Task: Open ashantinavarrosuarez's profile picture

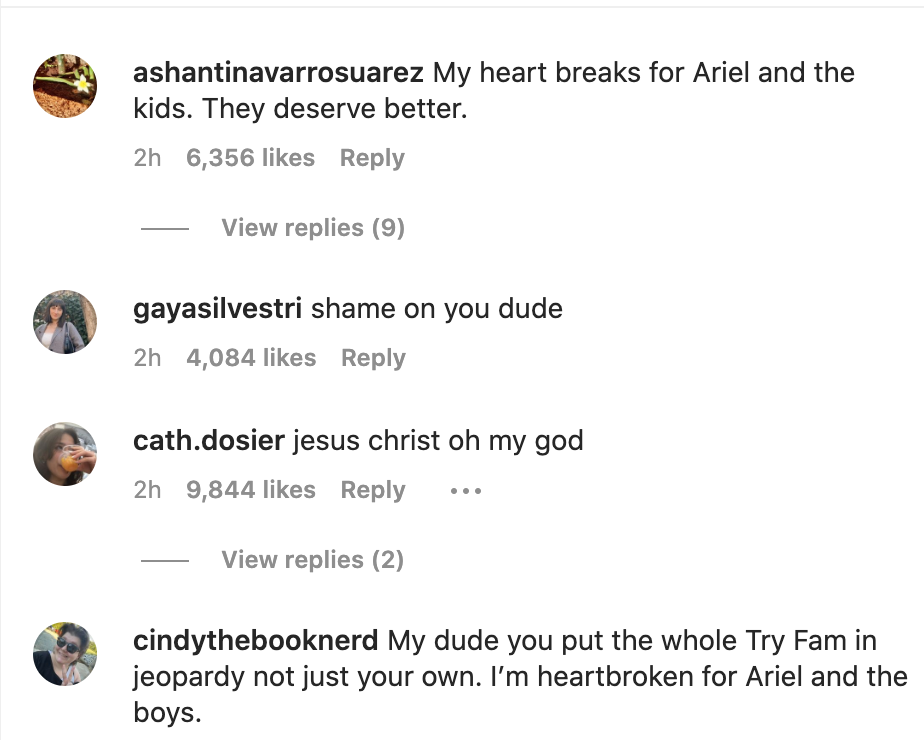Action: coord(65,86)
